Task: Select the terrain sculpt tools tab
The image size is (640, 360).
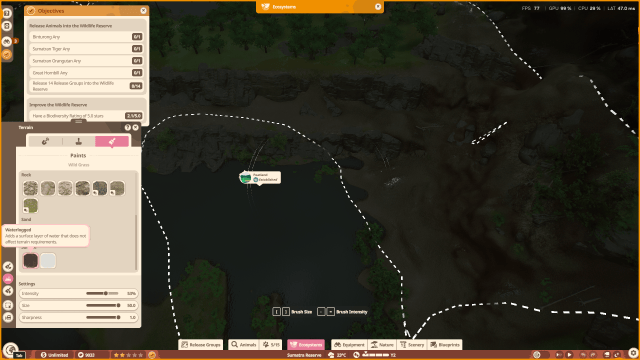Action: coord(45,141)
